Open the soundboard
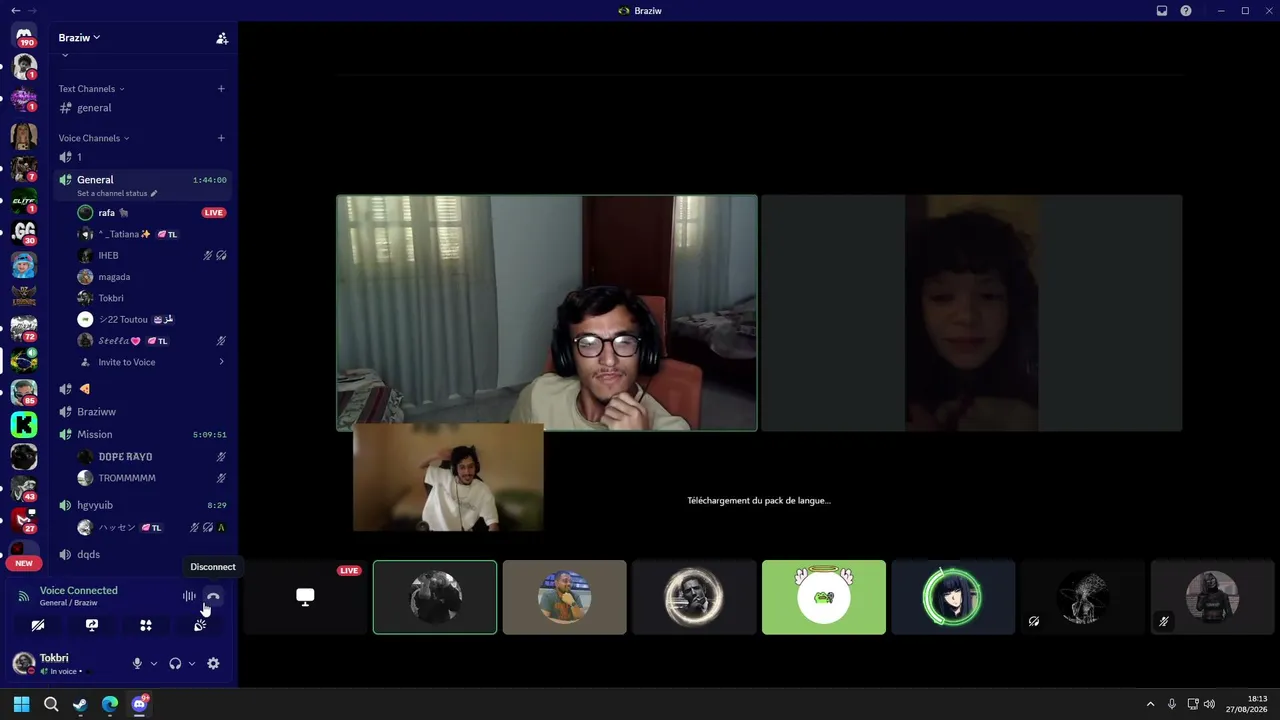This screenshot has height=720, width=1280. pyautogui.click(x=200, y=625)
